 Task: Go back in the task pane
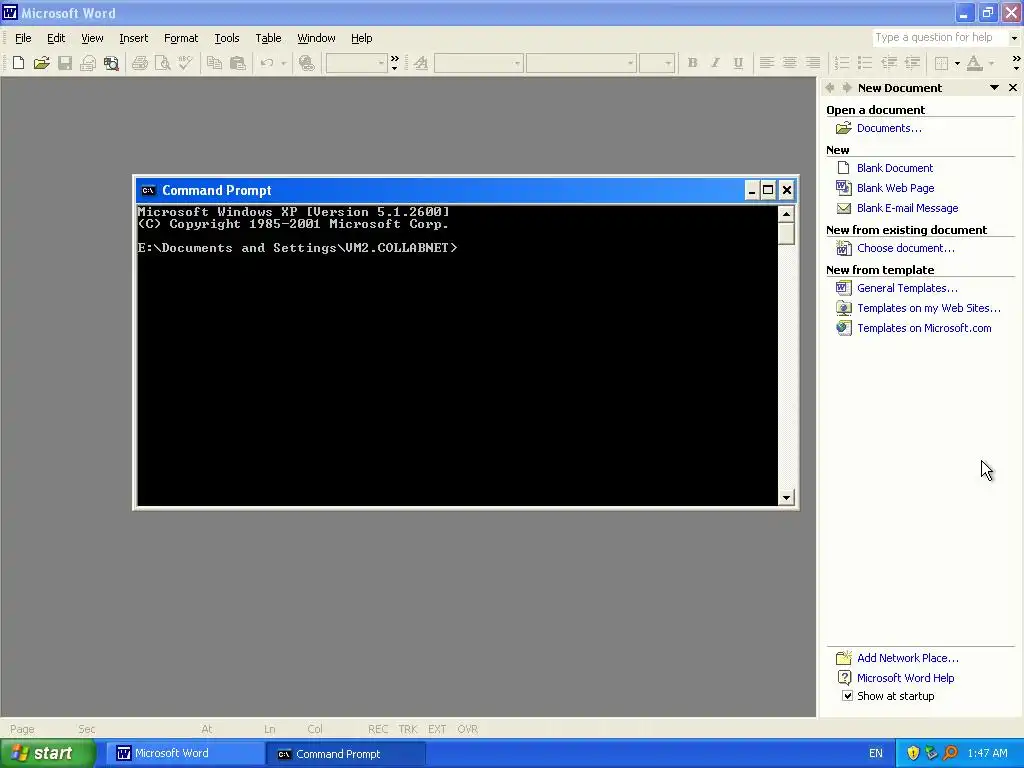click(x=830, y=88)
